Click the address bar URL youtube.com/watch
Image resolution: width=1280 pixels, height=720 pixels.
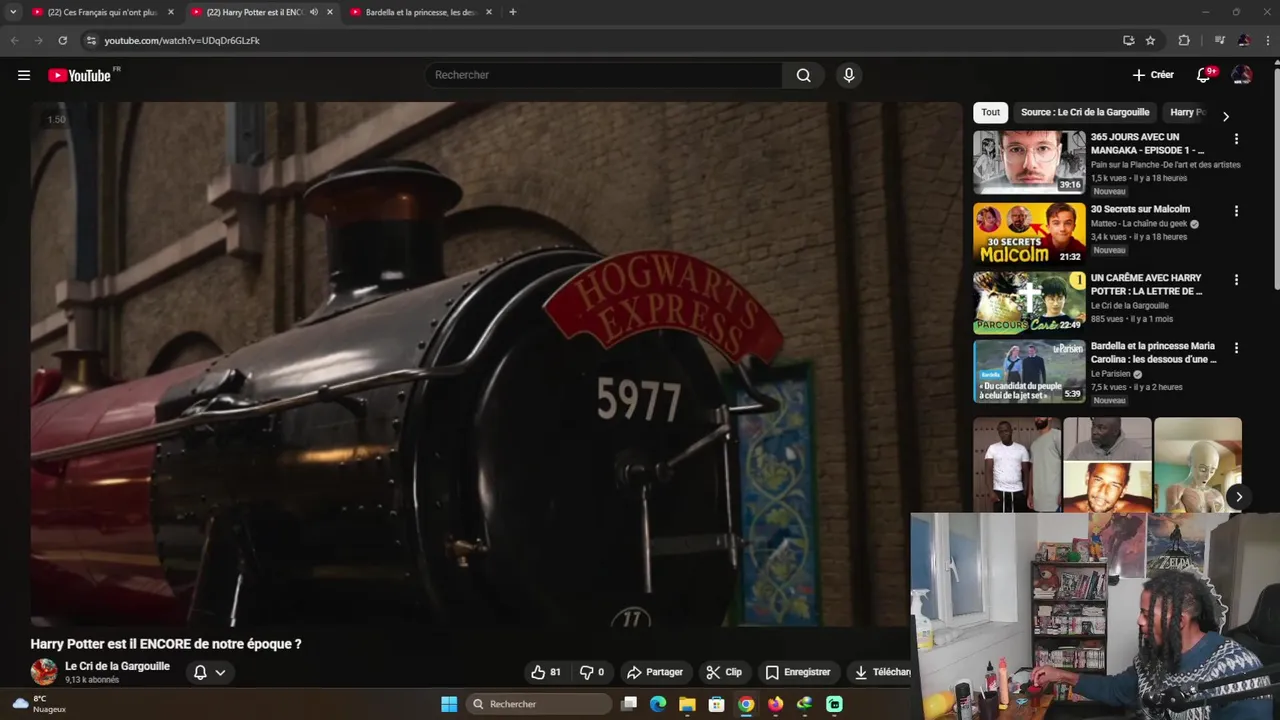tap(182, 41)
